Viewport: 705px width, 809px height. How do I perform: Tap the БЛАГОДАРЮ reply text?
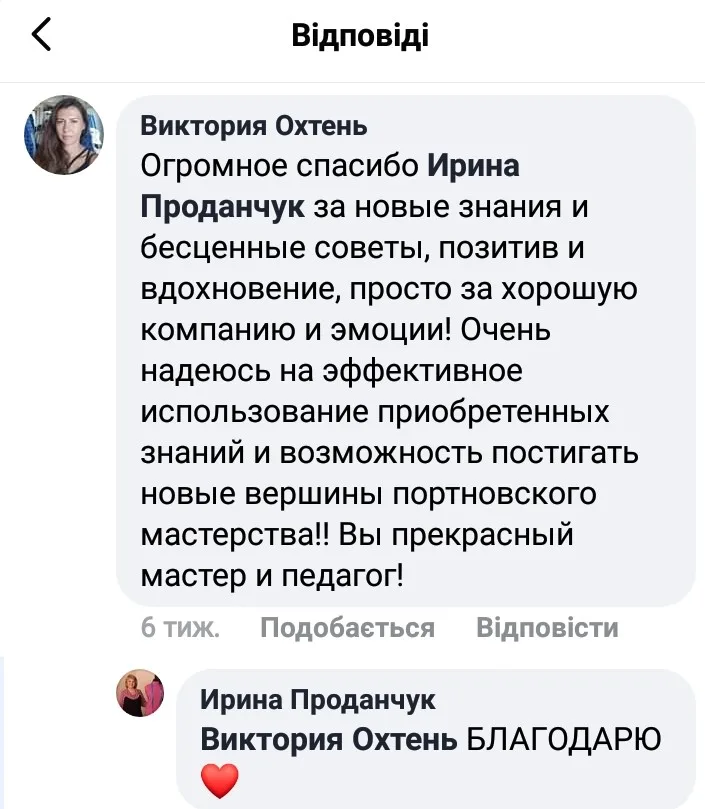(x=565, y=740)
